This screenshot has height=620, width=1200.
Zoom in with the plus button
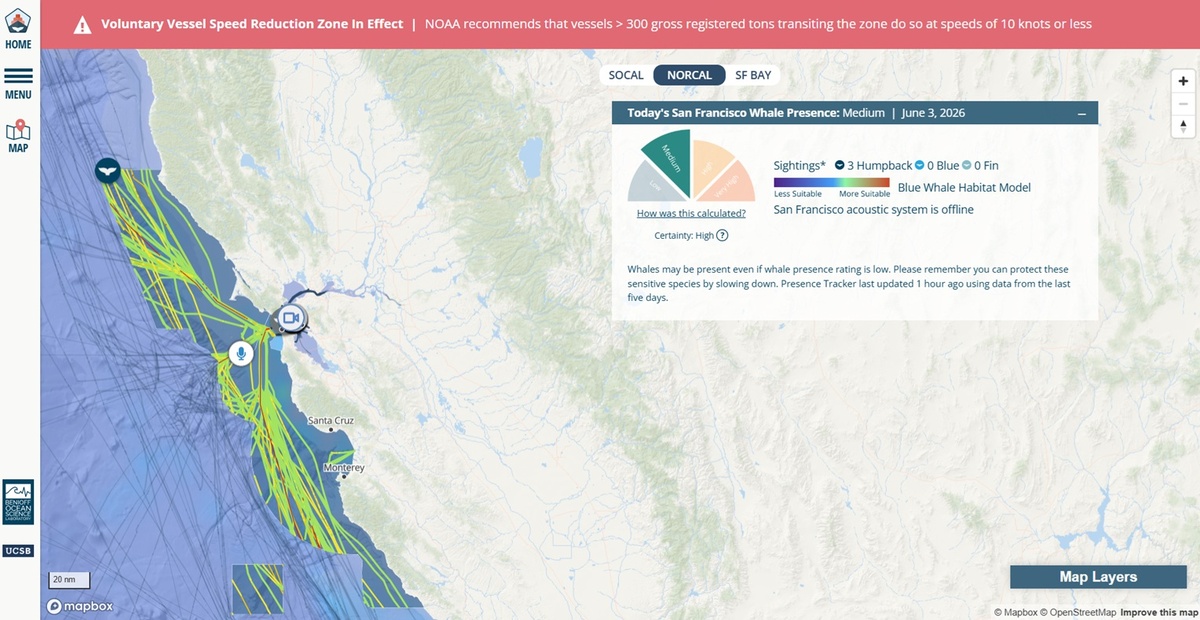pos(1184,81)
